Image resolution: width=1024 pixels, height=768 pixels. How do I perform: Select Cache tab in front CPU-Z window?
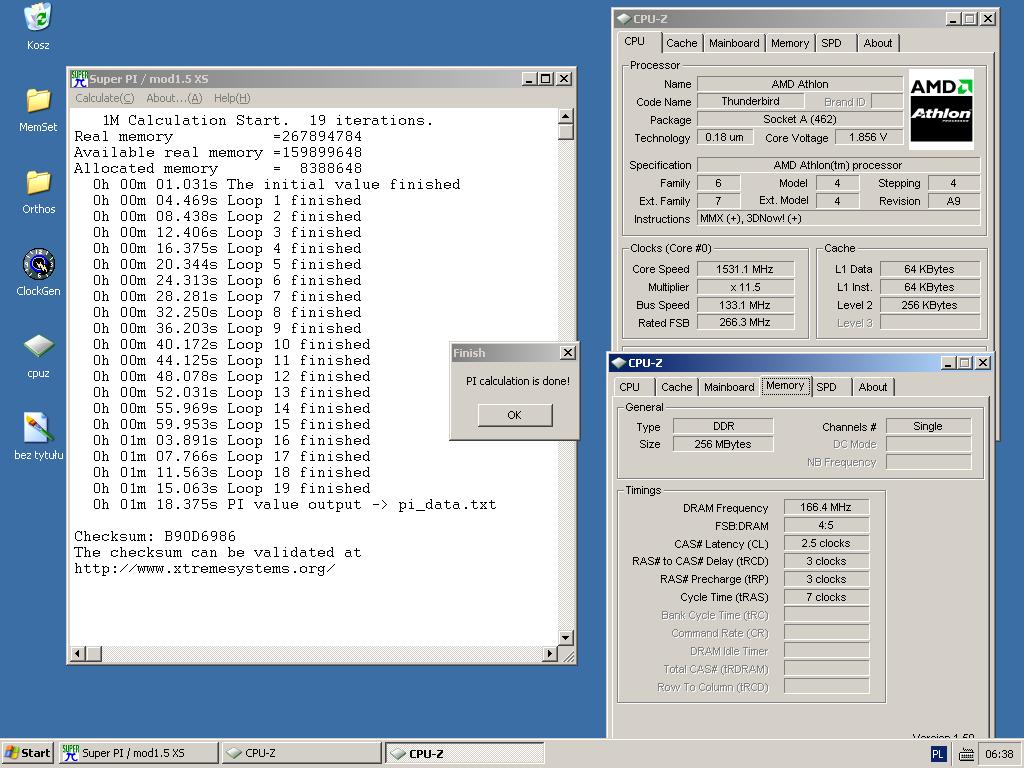point(677,387)
